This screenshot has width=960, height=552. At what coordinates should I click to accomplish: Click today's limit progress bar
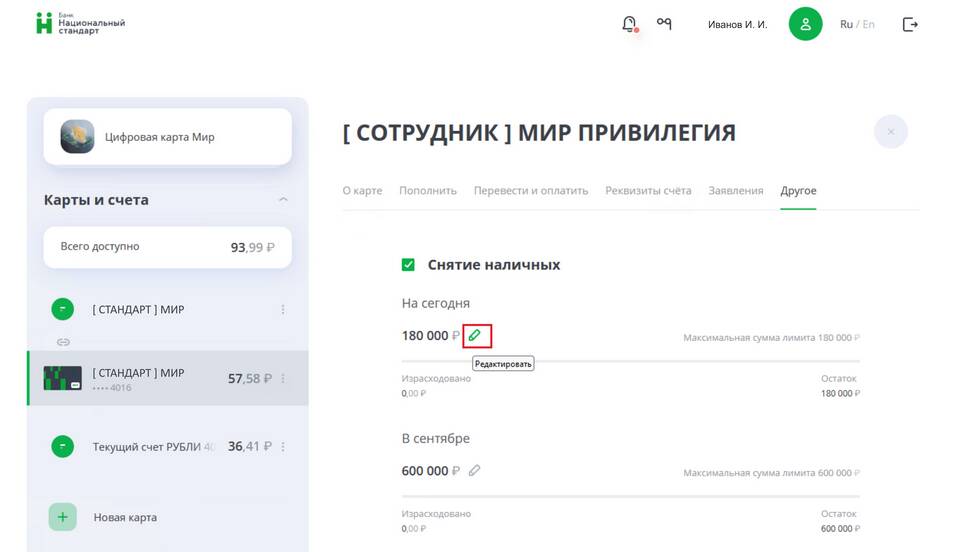(x=630, y=360)
